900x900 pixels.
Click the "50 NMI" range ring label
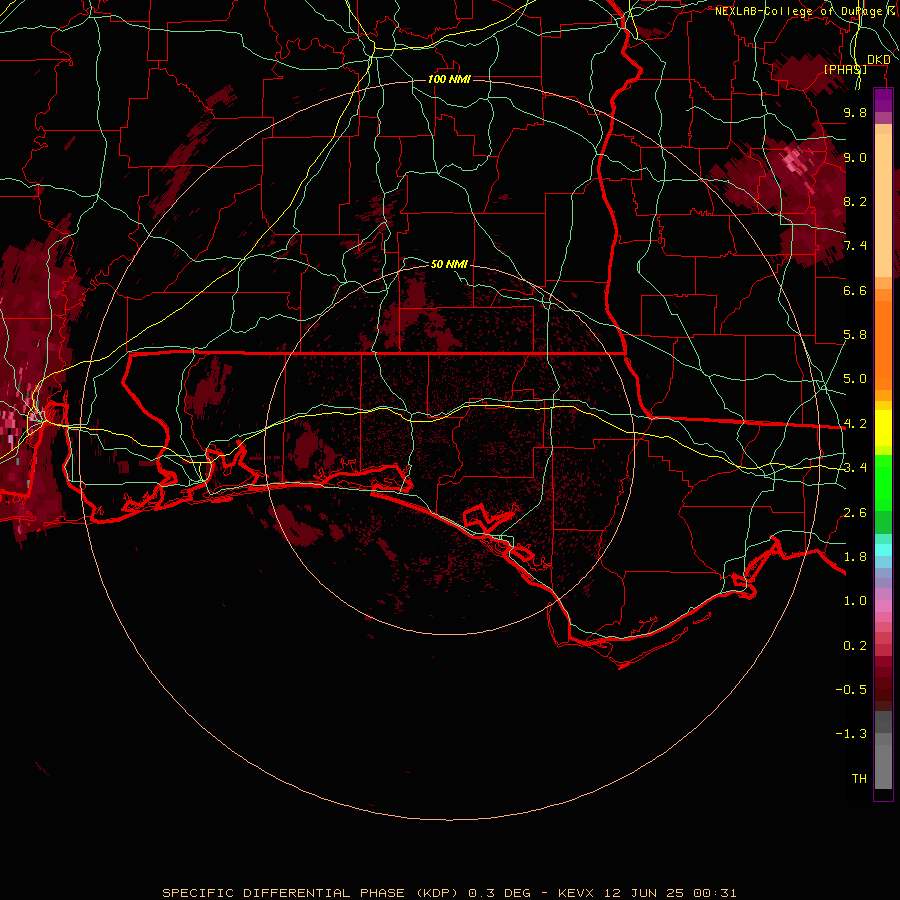coord(449,264)
